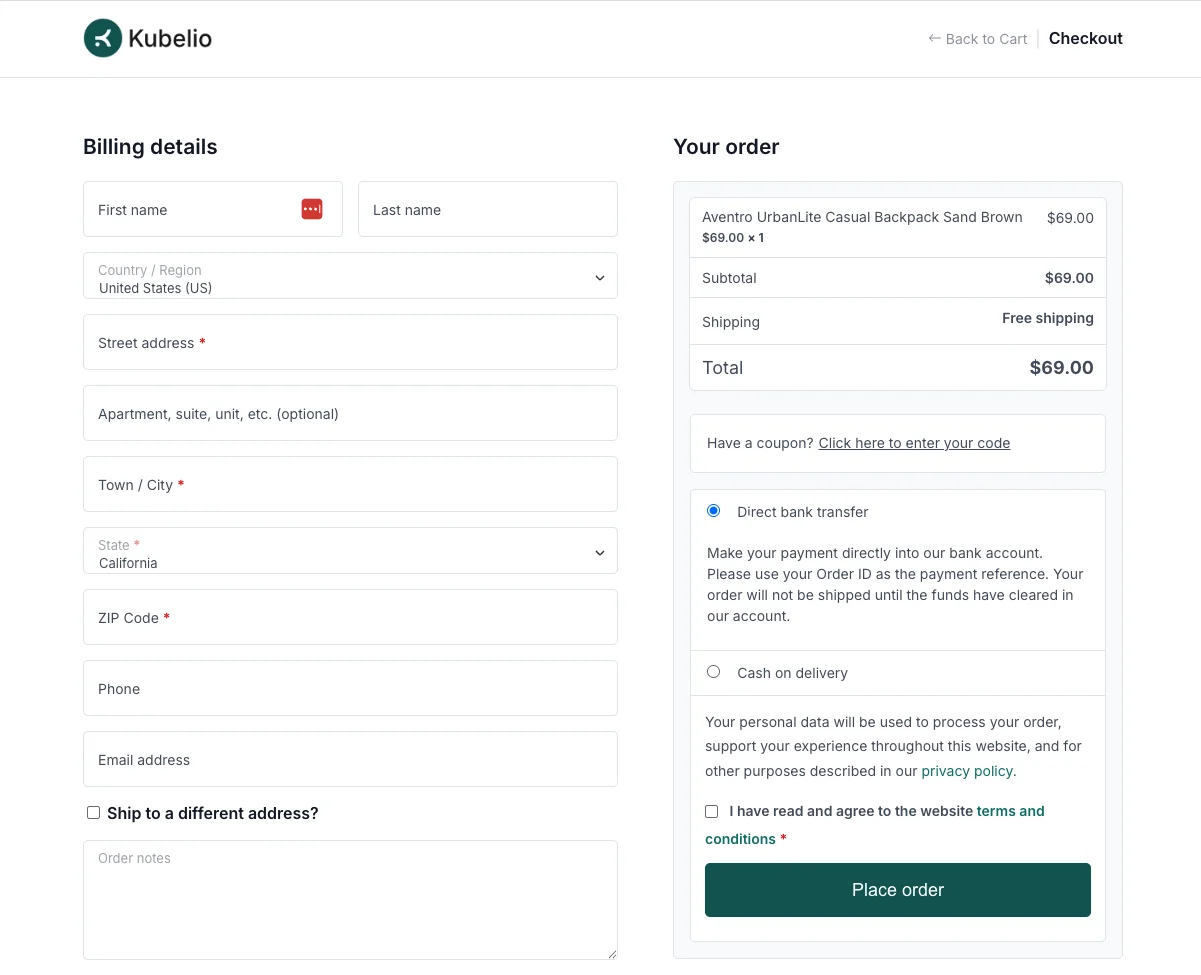The width and height of the screenshot is (1201, 975).
Task: Click the ZIP Code field
Action: tap(350, 617)
